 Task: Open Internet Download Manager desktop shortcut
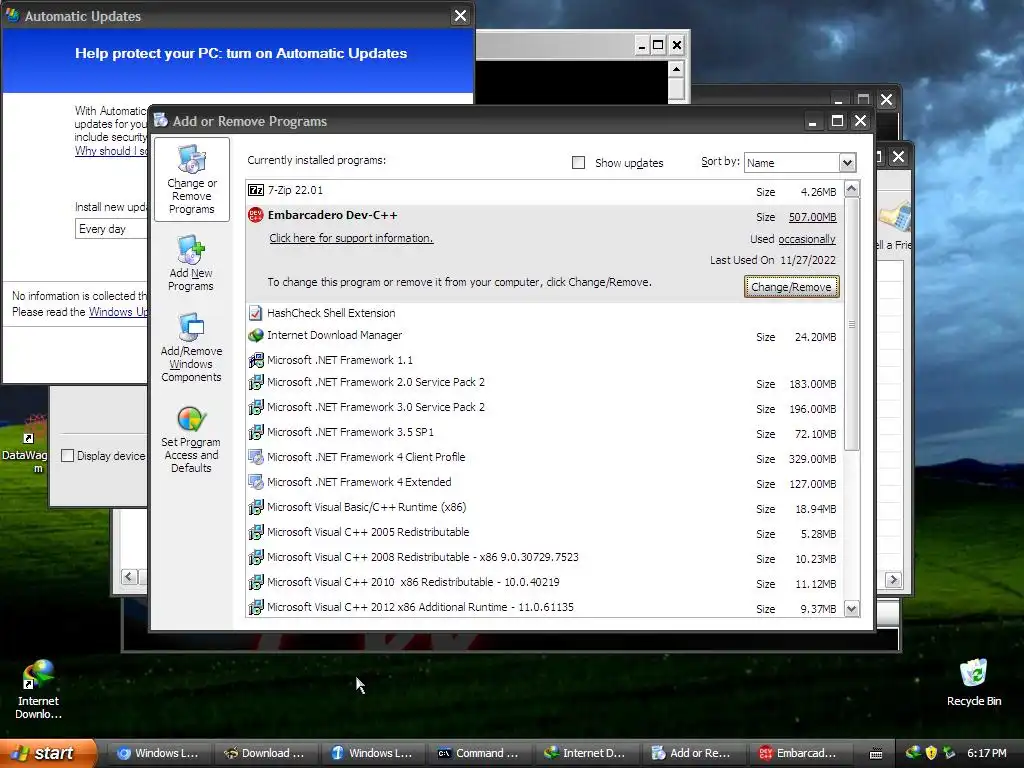(38, 689)
